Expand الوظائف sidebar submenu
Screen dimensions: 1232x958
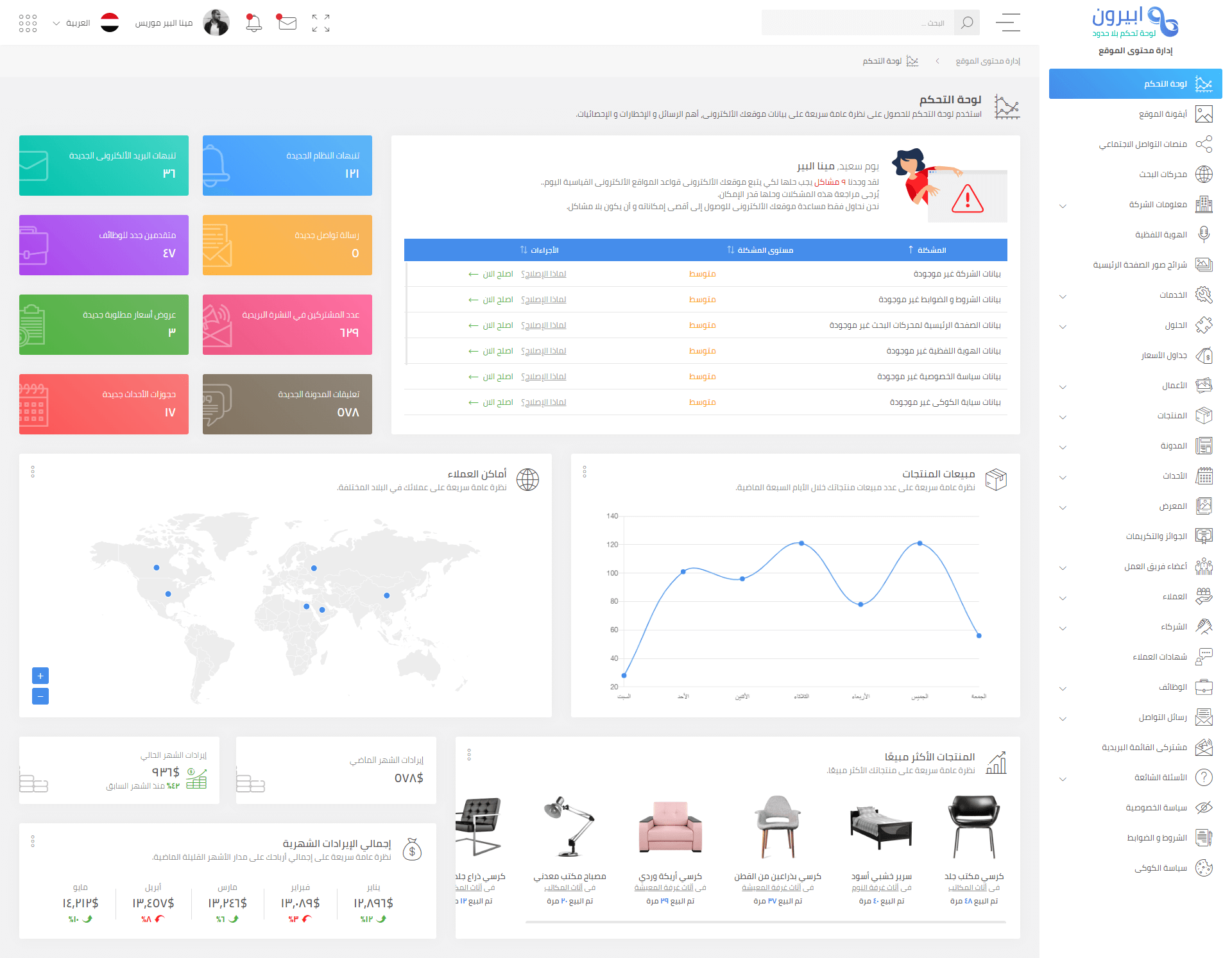[1063, 689]
